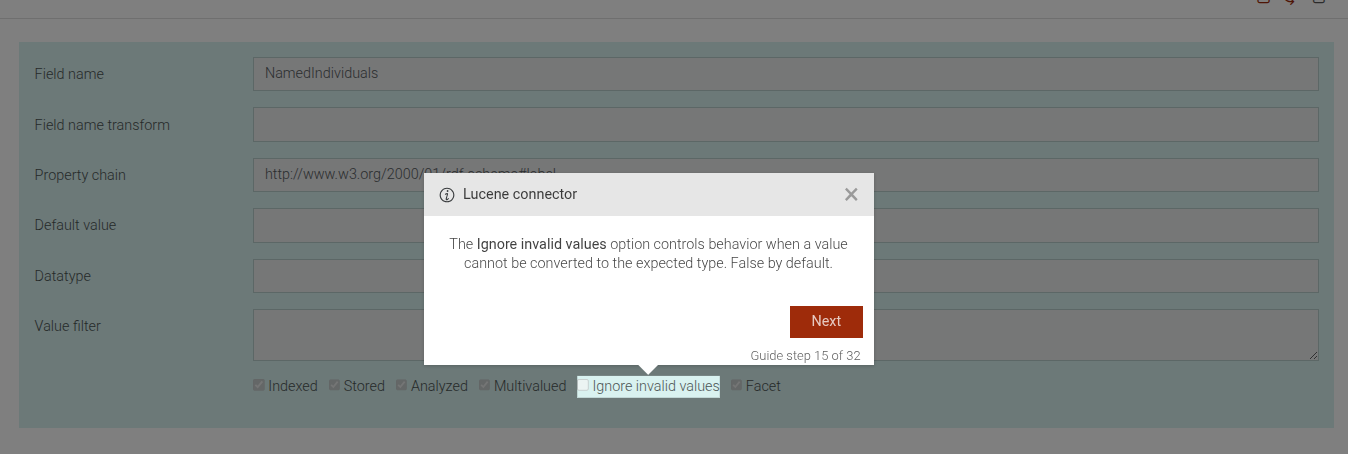Screen dimensions: 1348x454
Task: Click the Datatype label text
Action: tap(63, 276)
